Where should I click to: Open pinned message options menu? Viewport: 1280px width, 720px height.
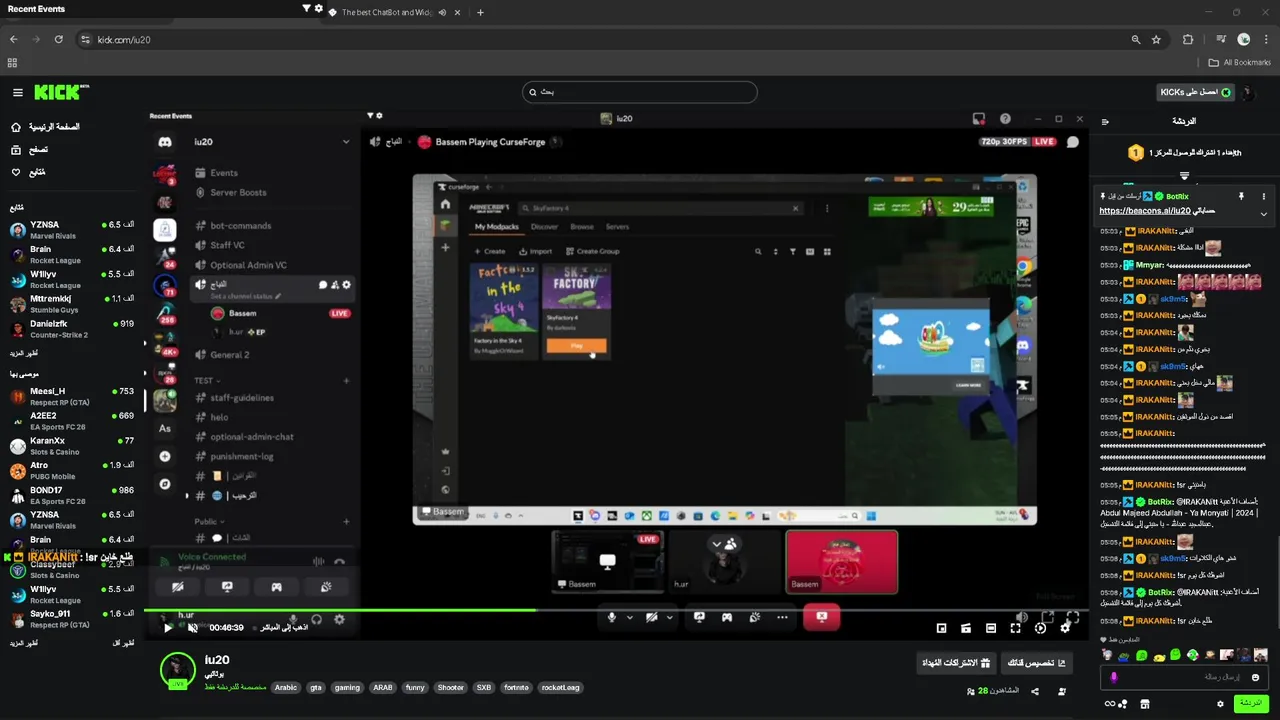pyautogui.click(x=1263, y=196)
